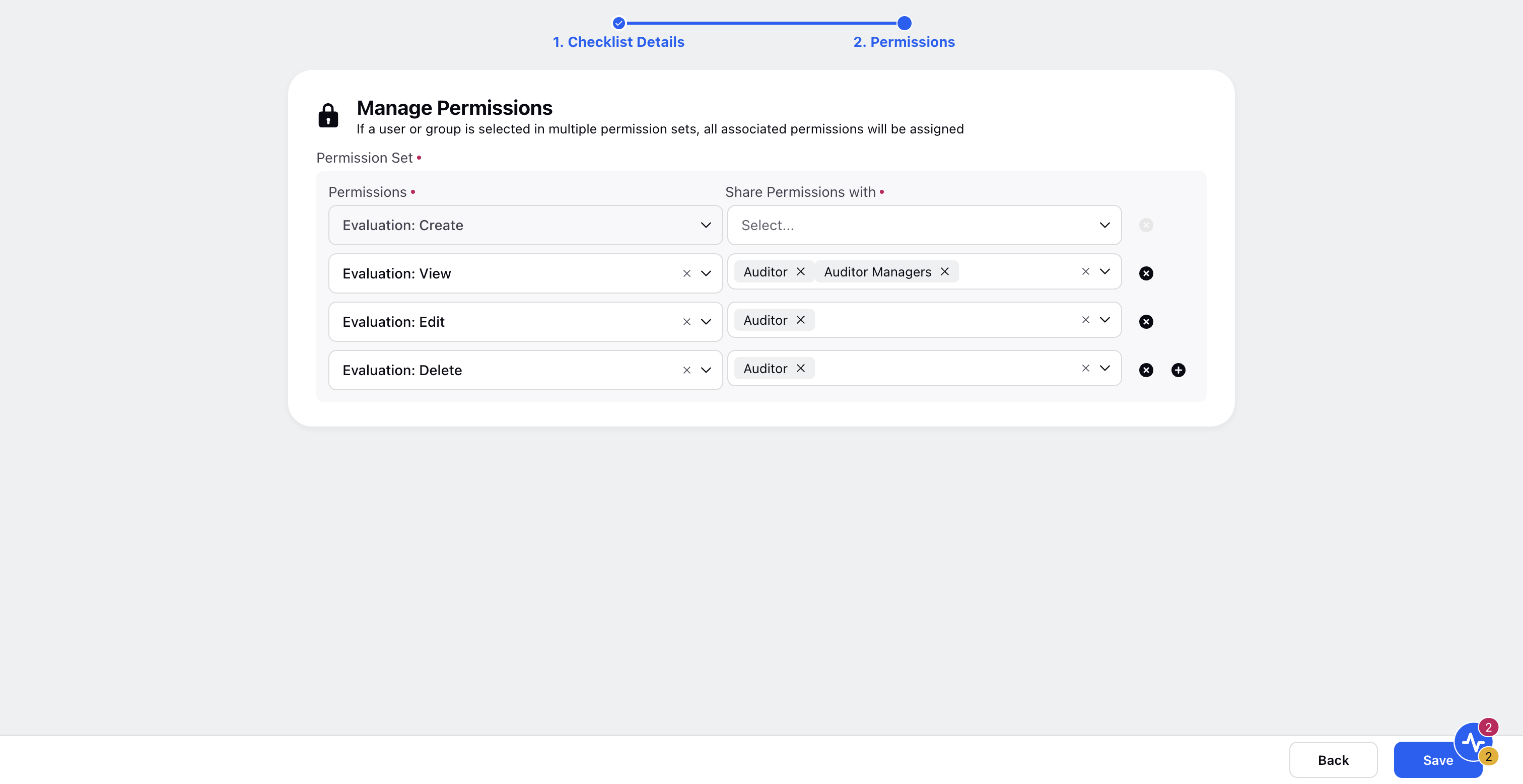The image size is (1523, 784).
Task: Open the Evaluation: View permissions dropdown arrow
Action: click(x=706, y=274)
